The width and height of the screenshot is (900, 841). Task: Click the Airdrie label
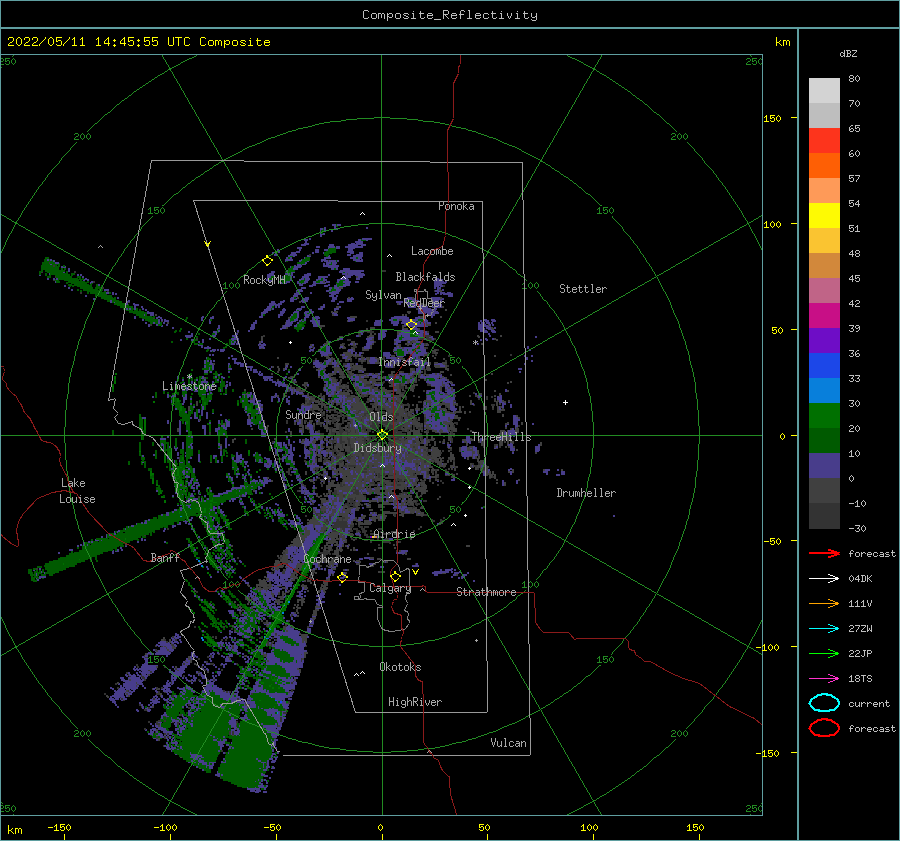[394, 534]
